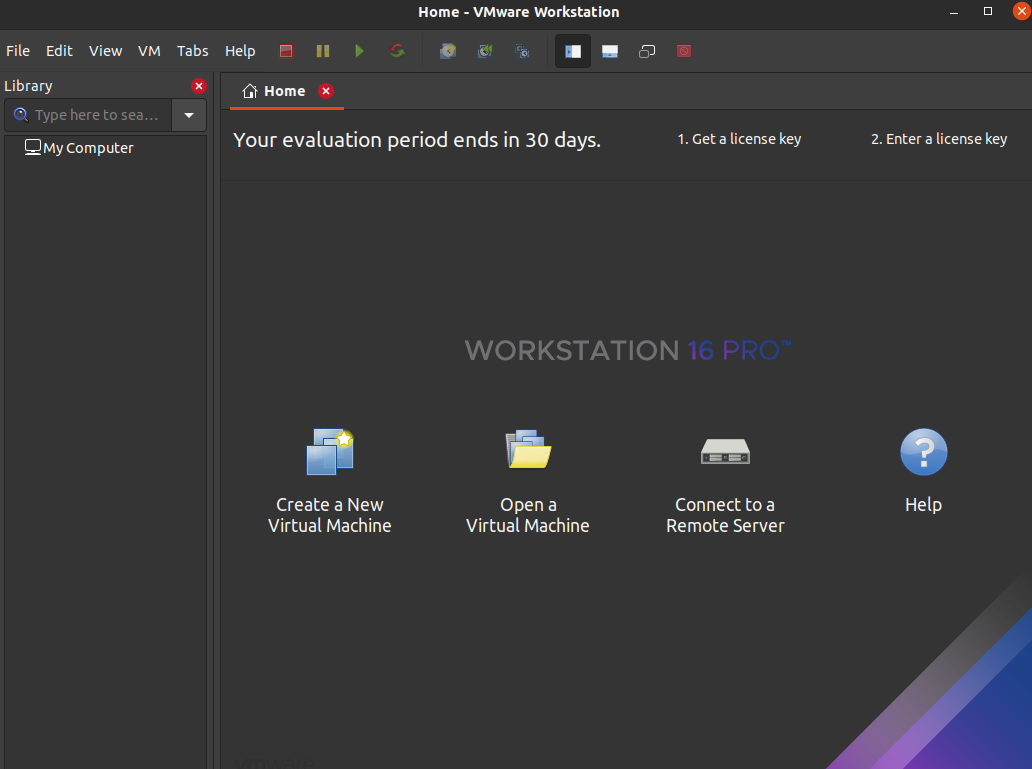
Task: Click the library search field
Action: tap(88, 115)
